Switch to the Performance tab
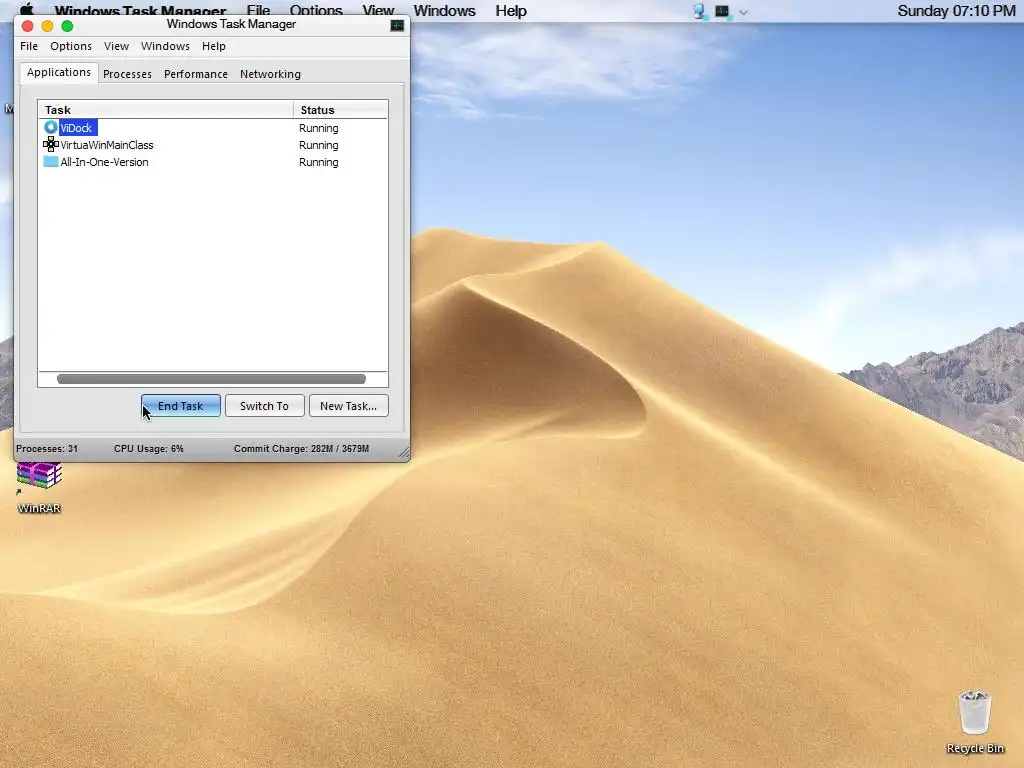1024x768 pixels. 196,74
